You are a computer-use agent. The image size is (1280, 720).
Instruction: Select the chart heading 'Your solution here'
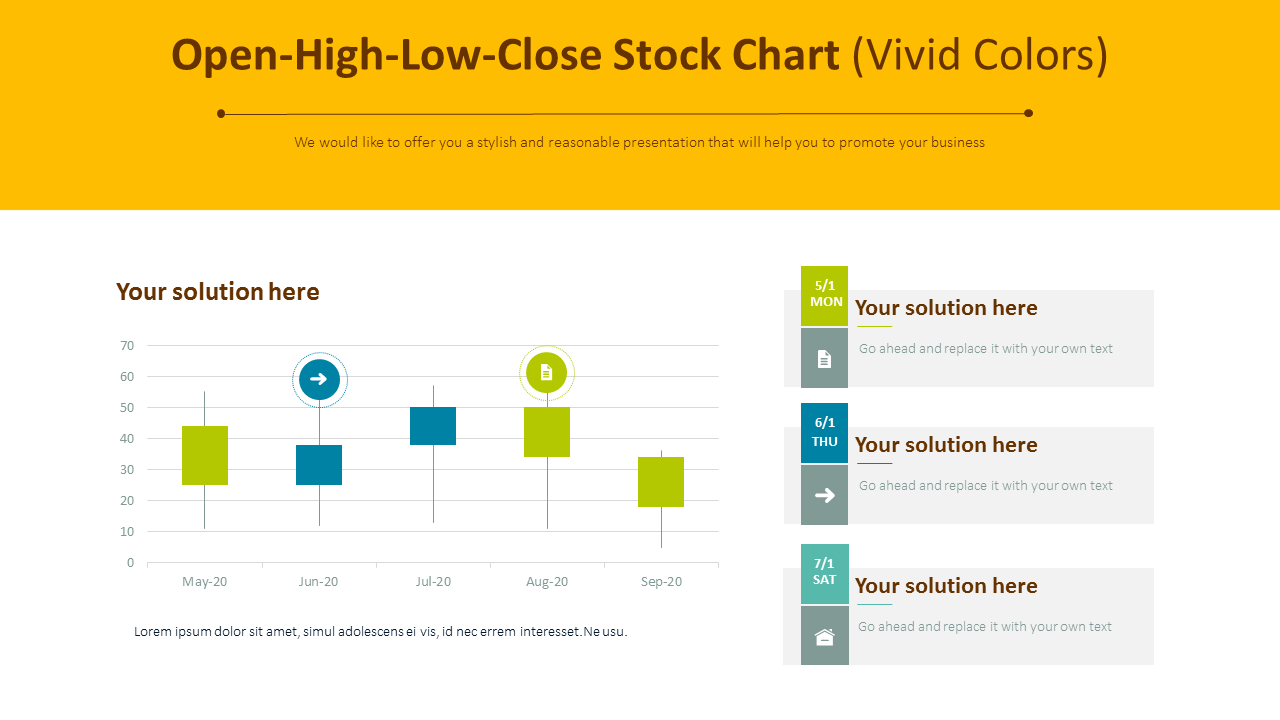click(x=218, y=292)
